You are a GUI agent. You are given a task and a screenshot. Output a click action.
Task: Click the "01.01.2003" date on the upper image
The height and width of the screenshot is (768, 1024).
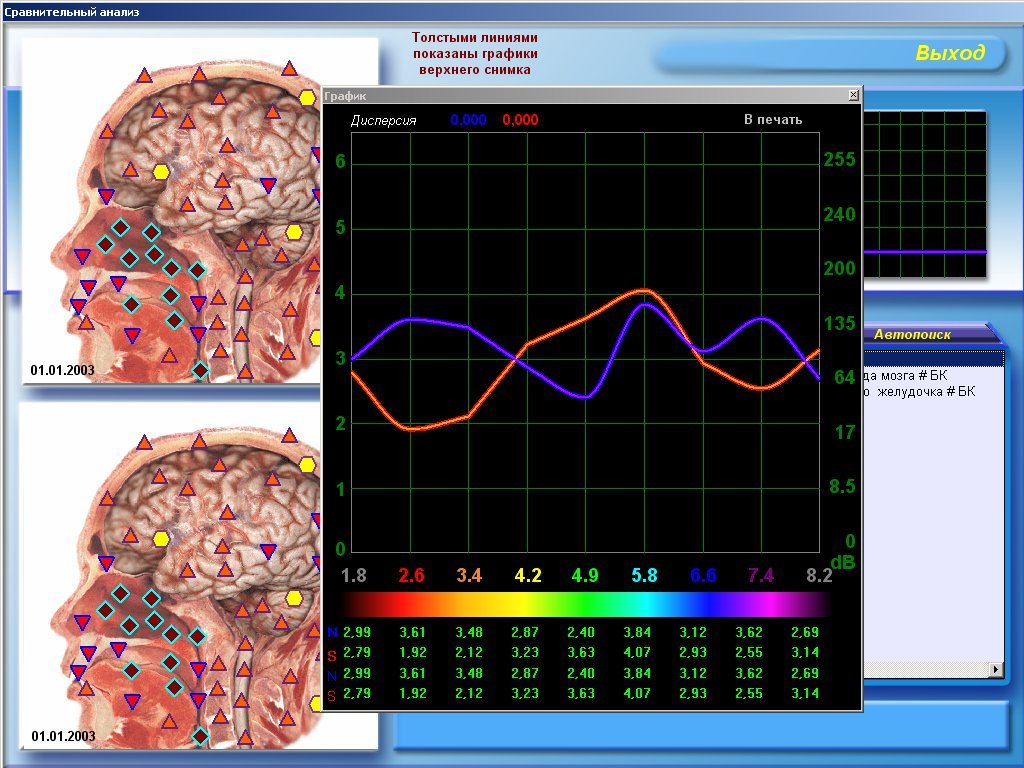coord(63,370)
